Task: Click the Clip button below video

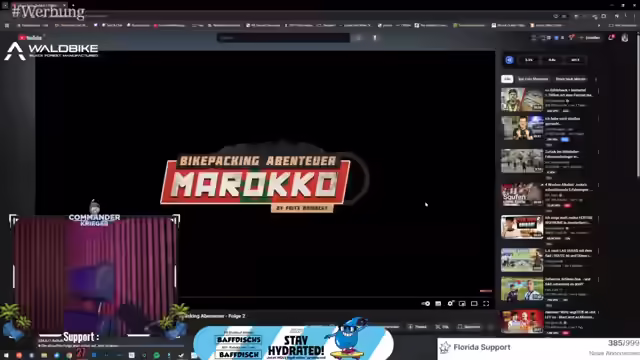Action: pos(442,327)
